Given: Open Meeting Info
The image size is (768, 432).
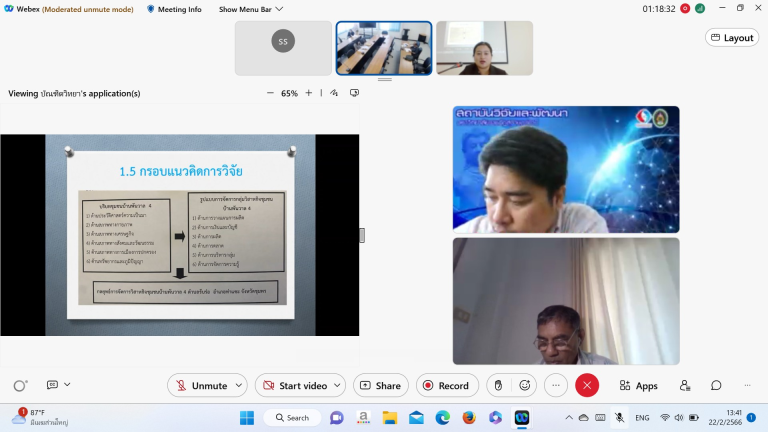Looking at the screenshot, I should (x=173, y=9).
